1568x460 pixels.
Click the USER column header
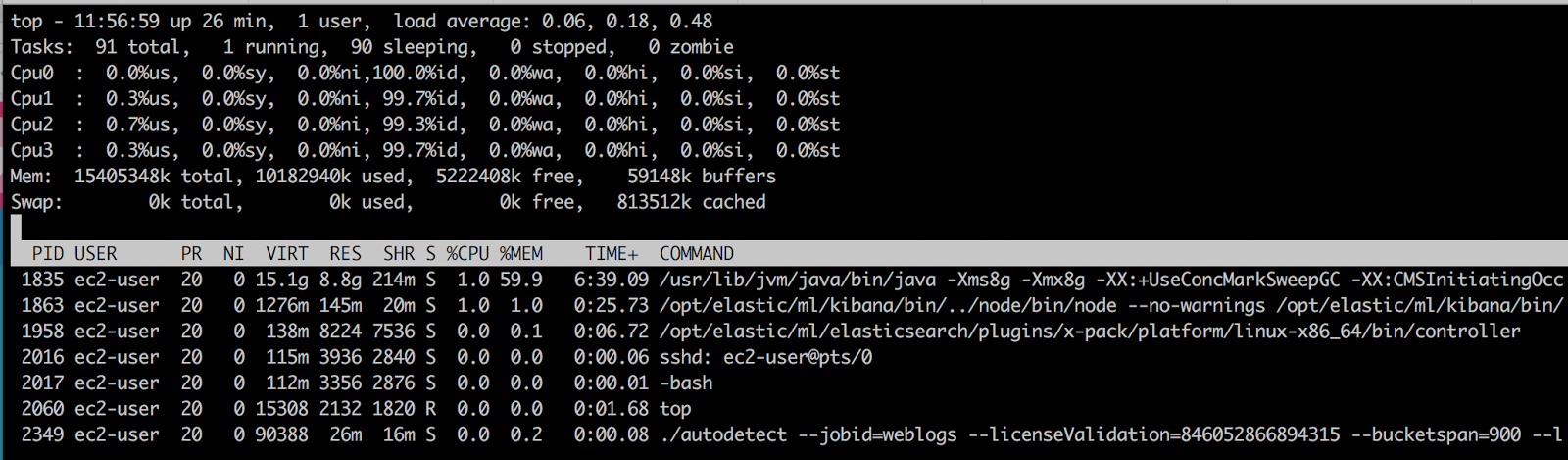tap(96, 254)
